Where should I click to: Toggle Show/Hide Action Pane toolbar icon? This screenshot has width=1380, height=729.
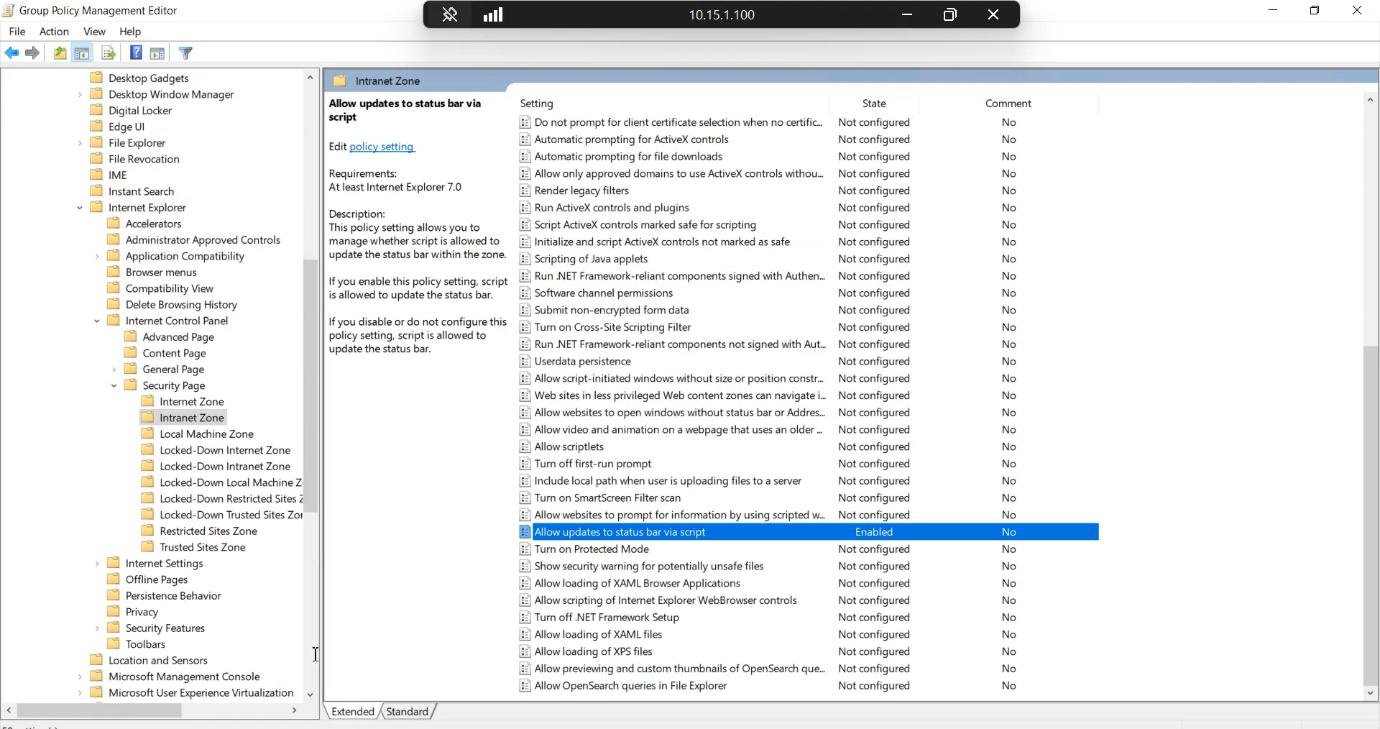[157, 53]
